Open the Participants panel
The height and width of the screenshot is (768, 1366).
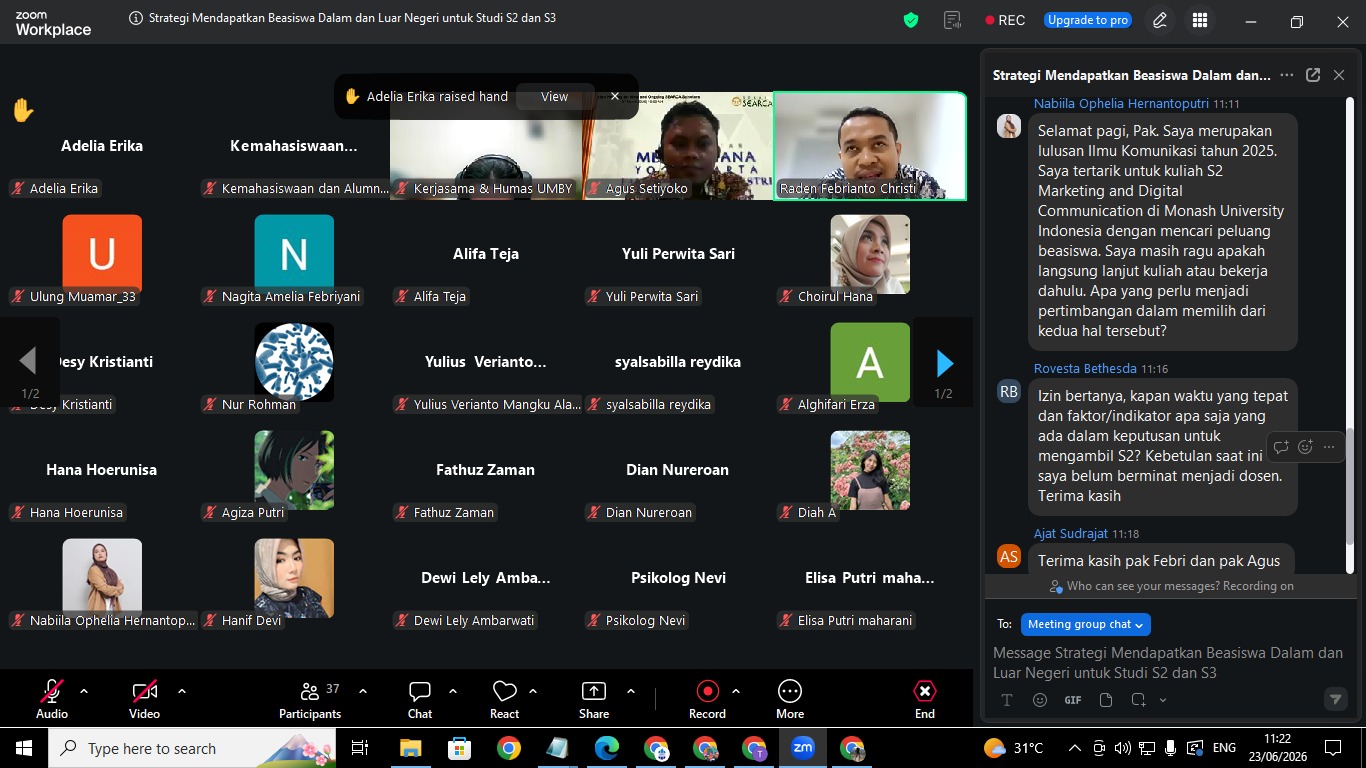point(311,698)
